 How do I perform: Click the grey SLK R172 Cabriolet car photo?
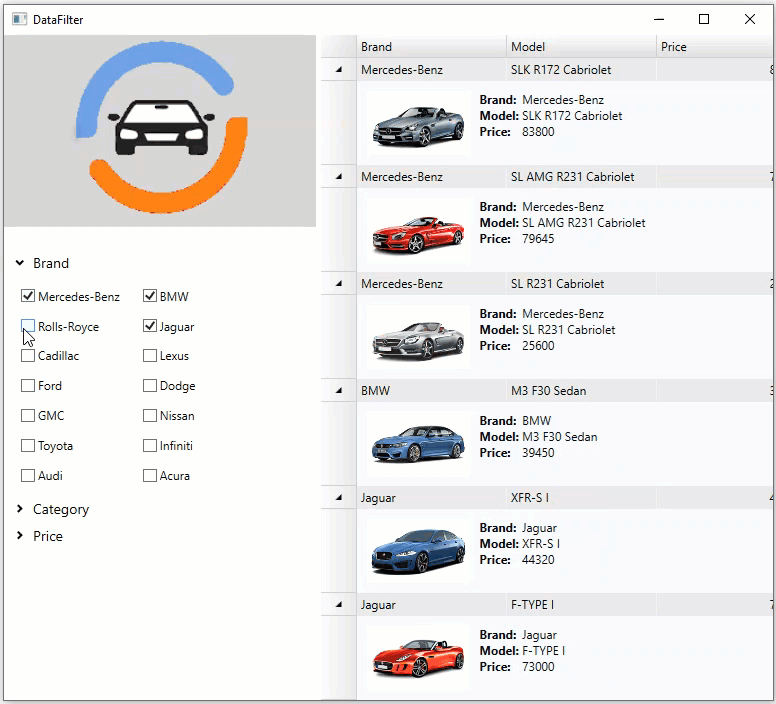tap(419, 124)
